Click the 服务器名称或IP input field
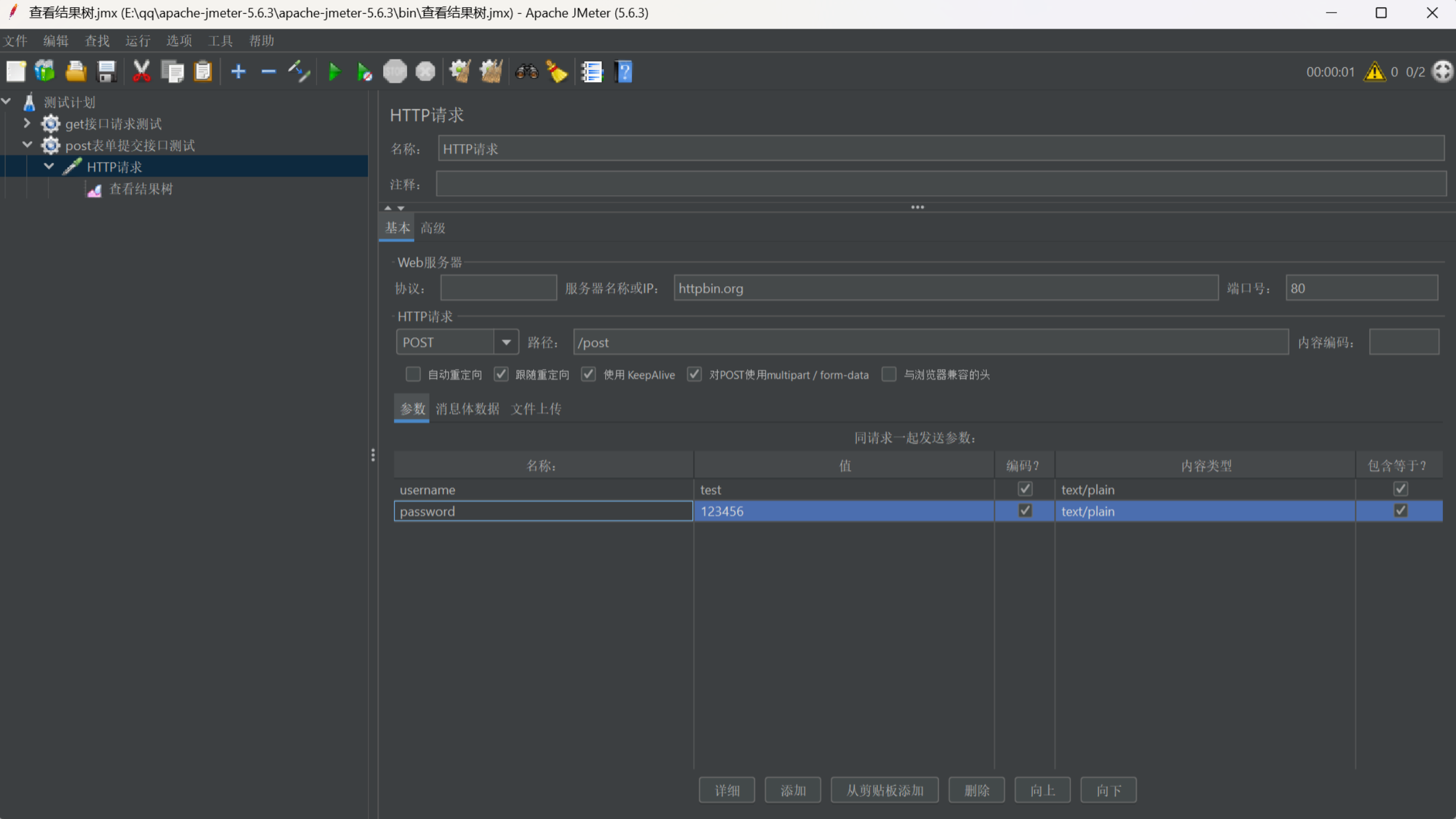Viewport: 1456px width, 819px height. tap(945, 288)
